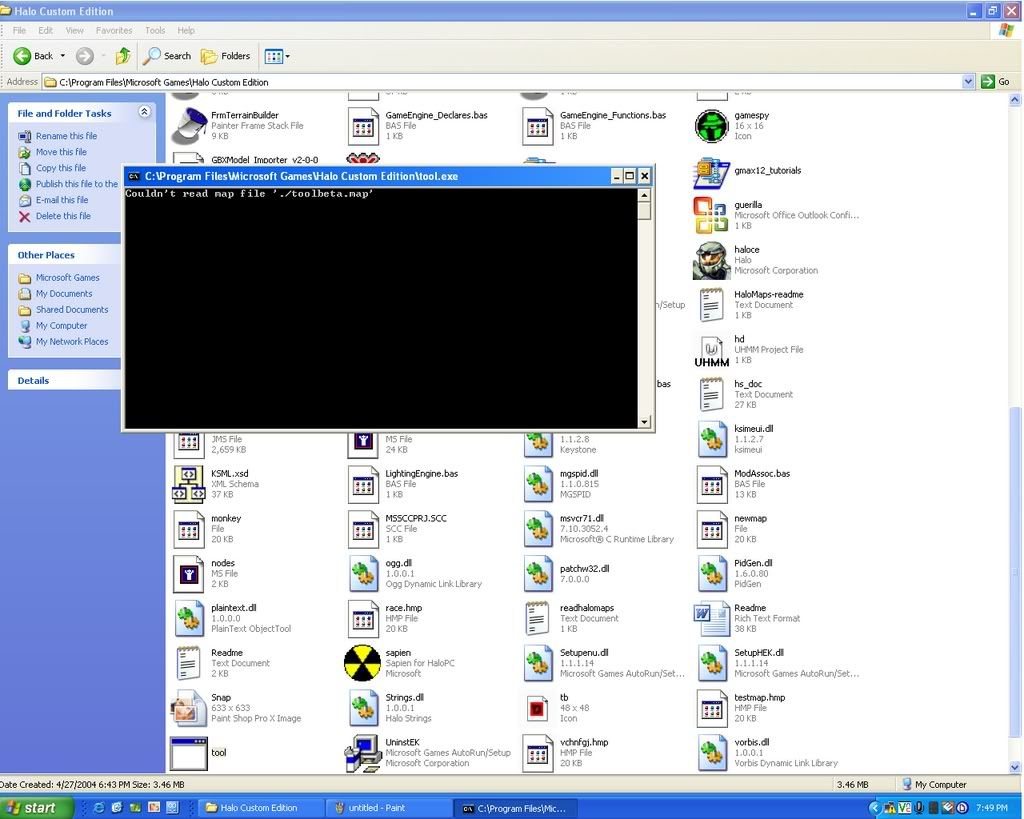Switch to tool.exe console taskbar button
The image size is (1024, 819).
[x=516, y=808]
